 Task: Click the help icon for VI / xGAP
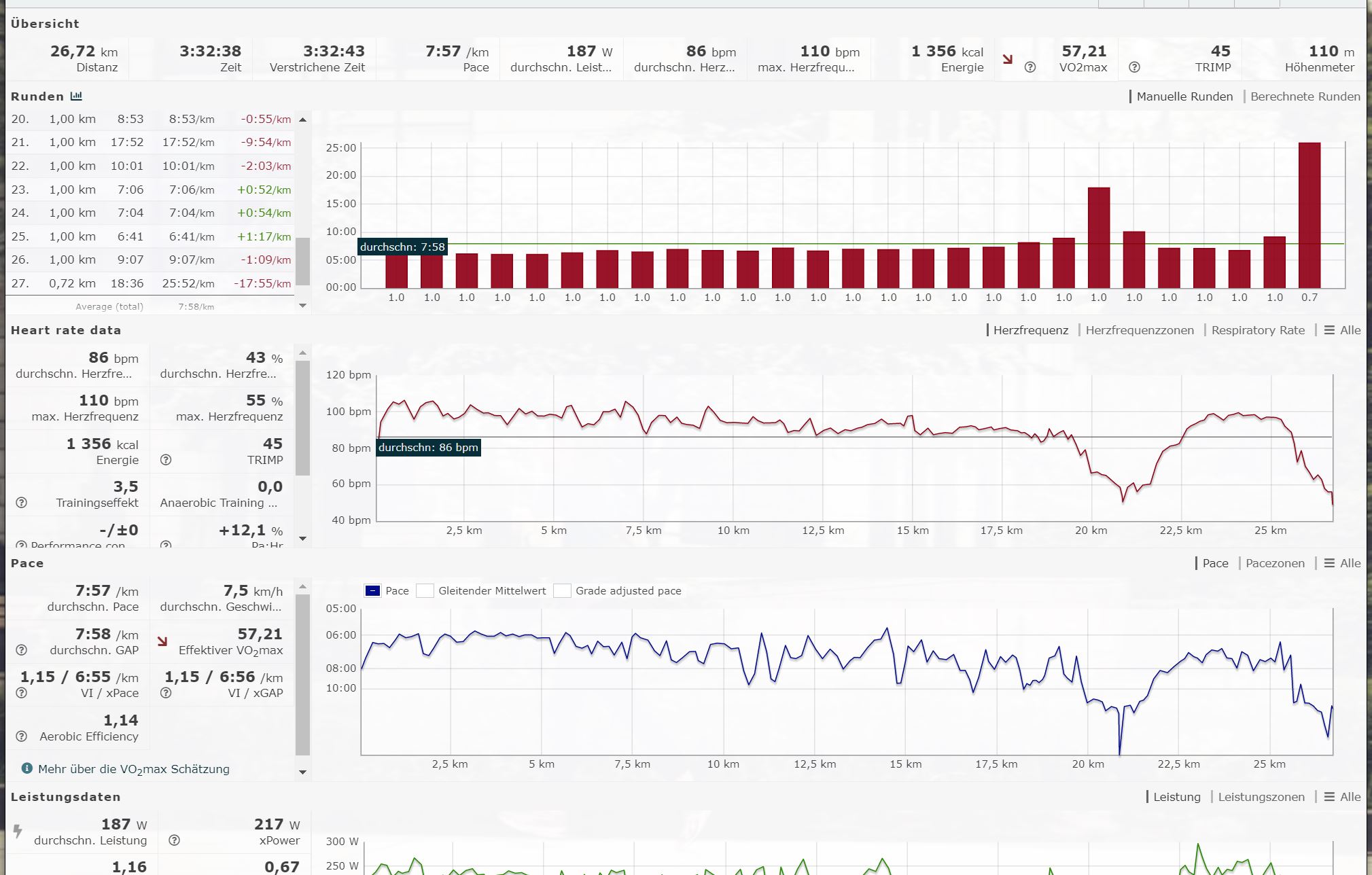(166, 693)
